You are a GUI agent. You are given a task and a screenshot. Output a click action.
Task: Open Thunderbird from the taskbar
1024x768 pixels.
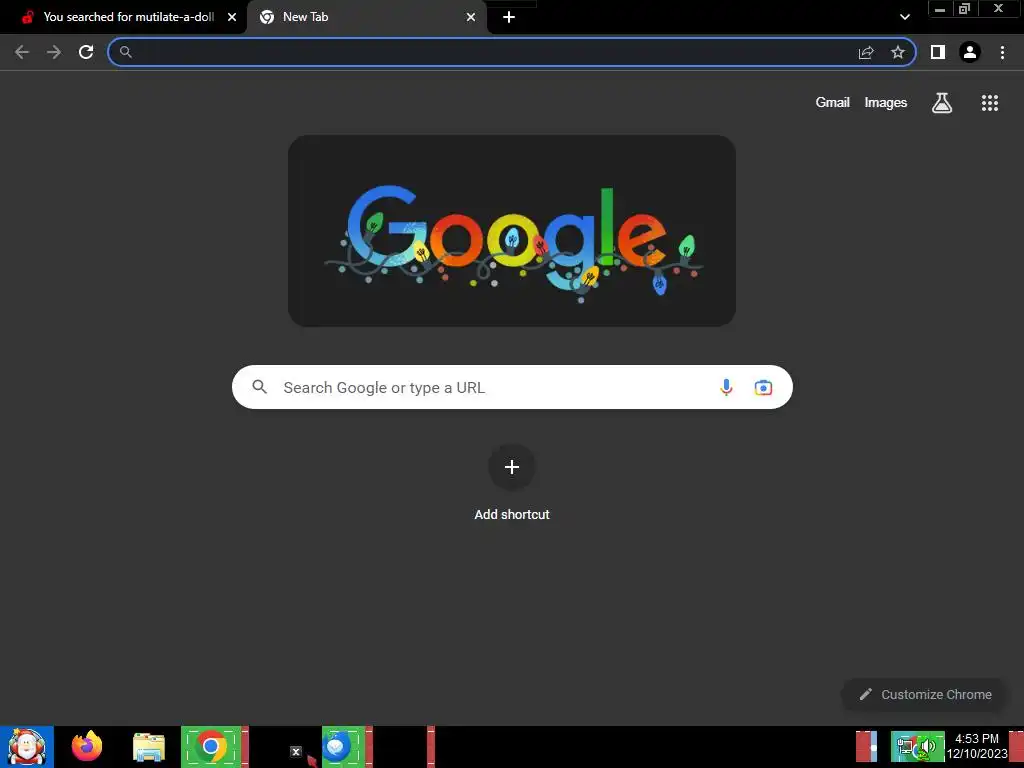coord(337,746)
